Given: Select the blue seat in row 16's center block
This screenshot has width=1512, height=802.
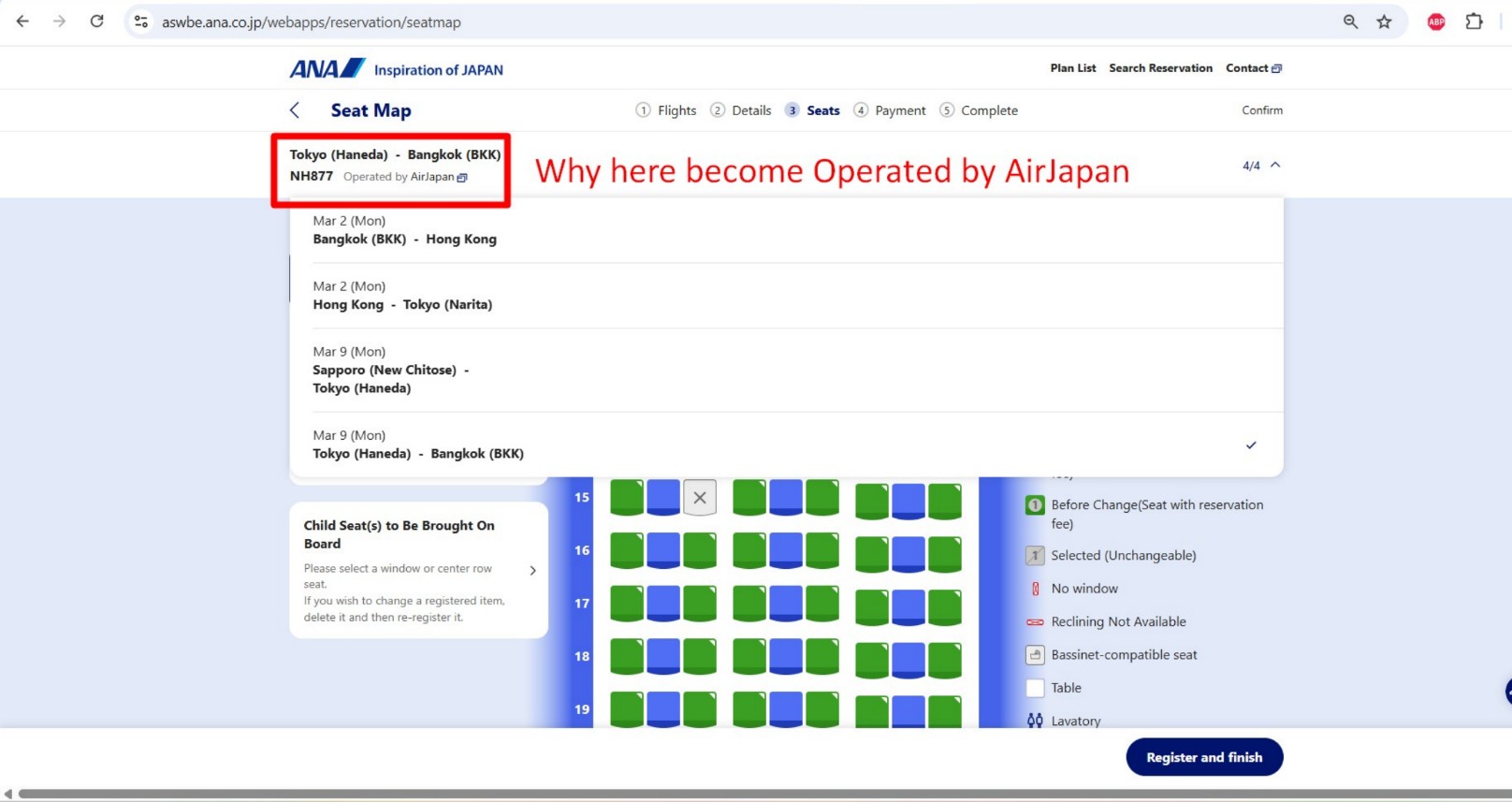Looking at the screenshot, I should coord(786,551).
